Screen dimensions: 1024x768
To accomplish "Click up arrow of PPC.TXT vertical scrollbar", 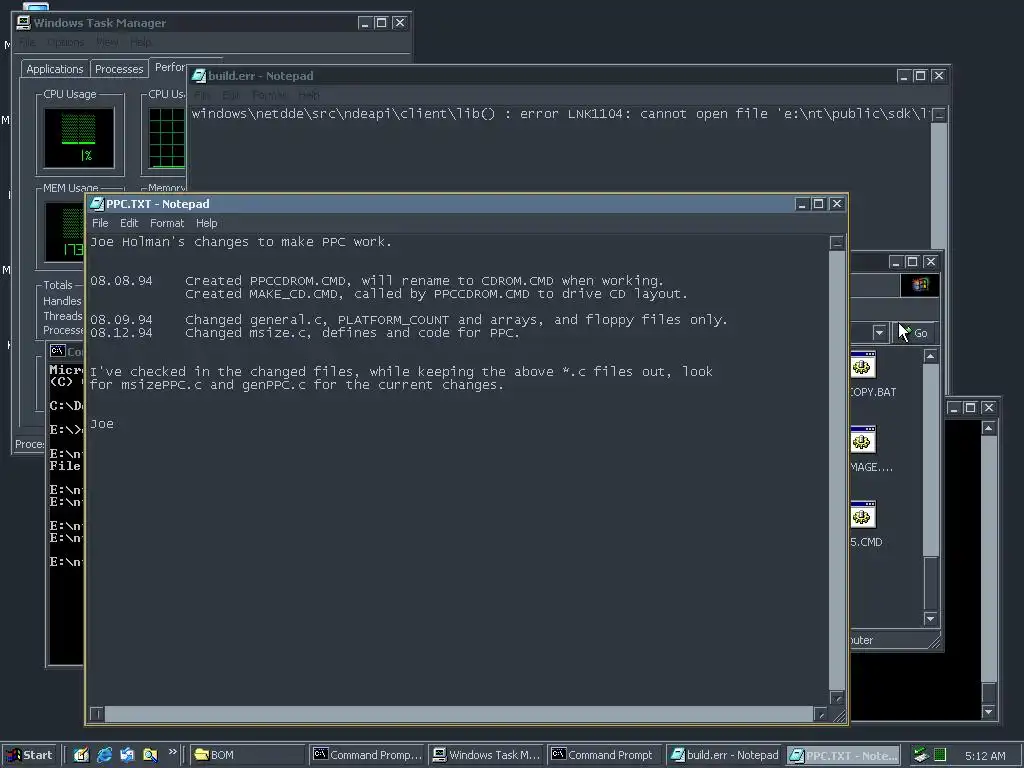I will click(837, 243).
